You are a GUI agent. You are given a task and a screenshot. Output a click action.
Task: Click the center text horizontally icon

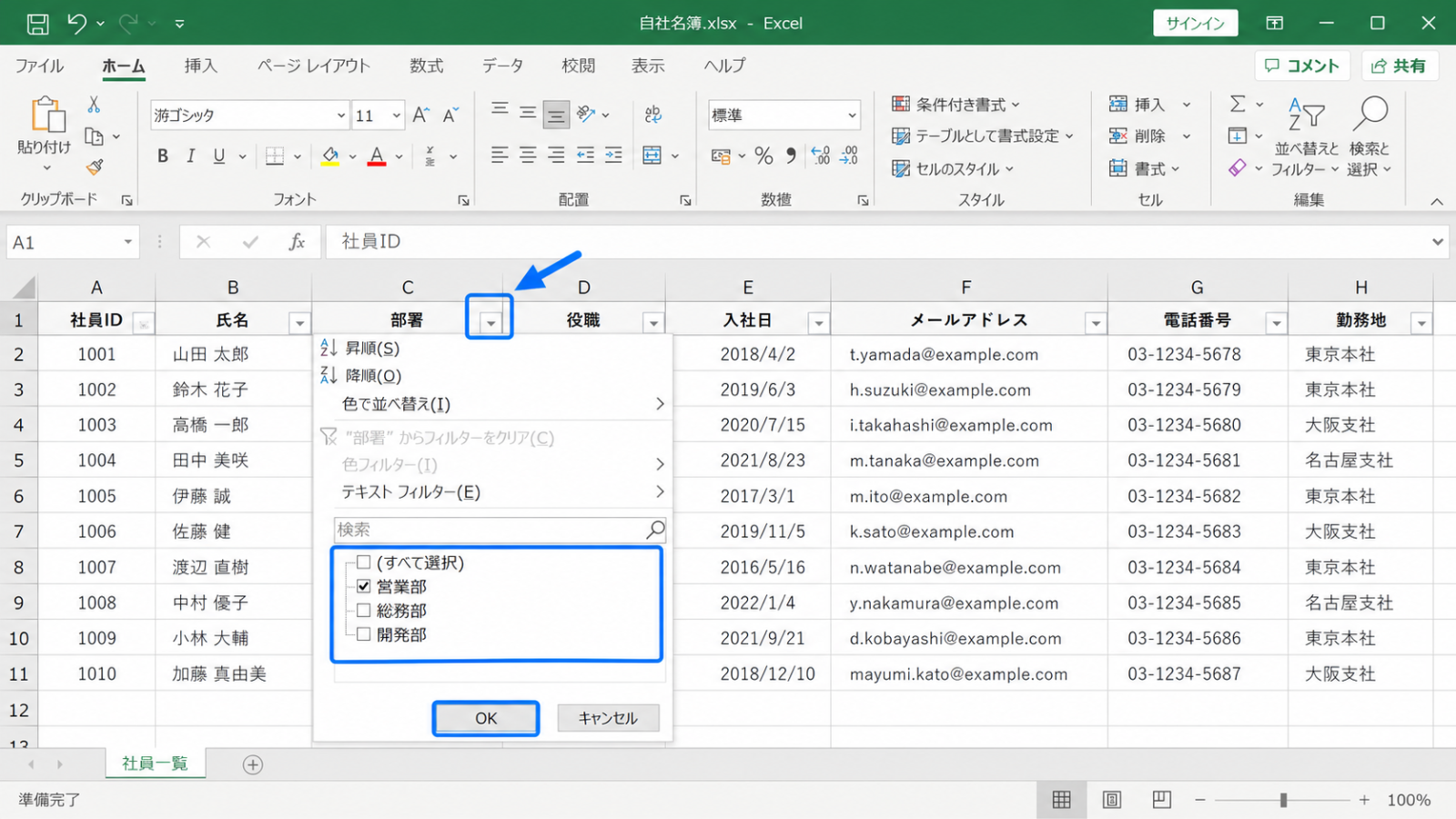tap(528, 155)
